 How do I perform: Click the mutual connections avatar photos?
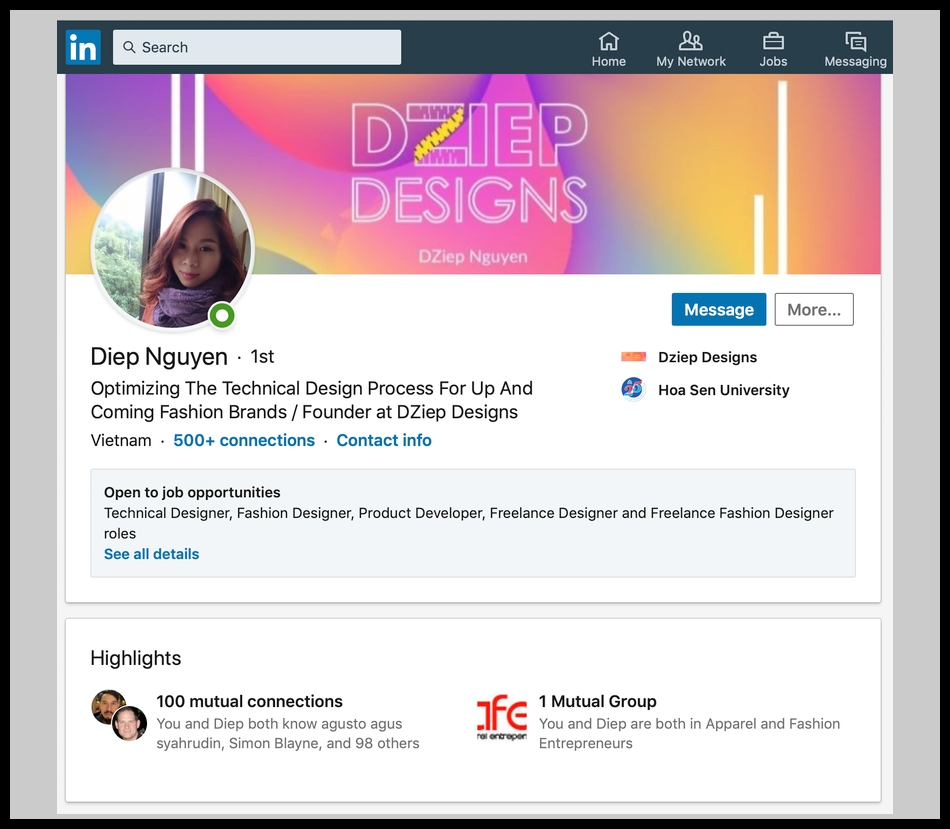[x=119, y=715]
